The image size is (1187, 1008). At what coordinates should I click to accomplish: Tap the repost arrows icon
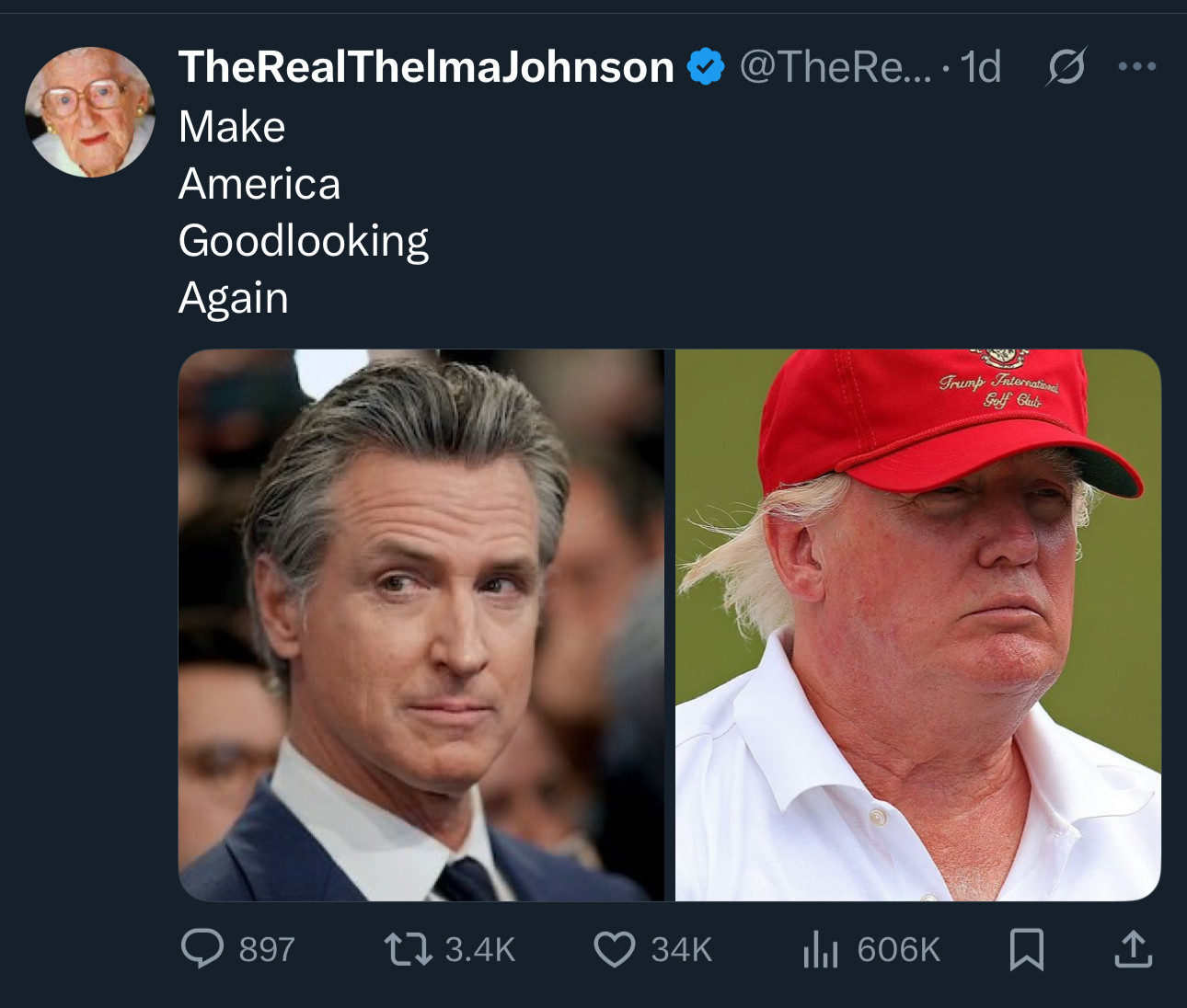(409, 949)
